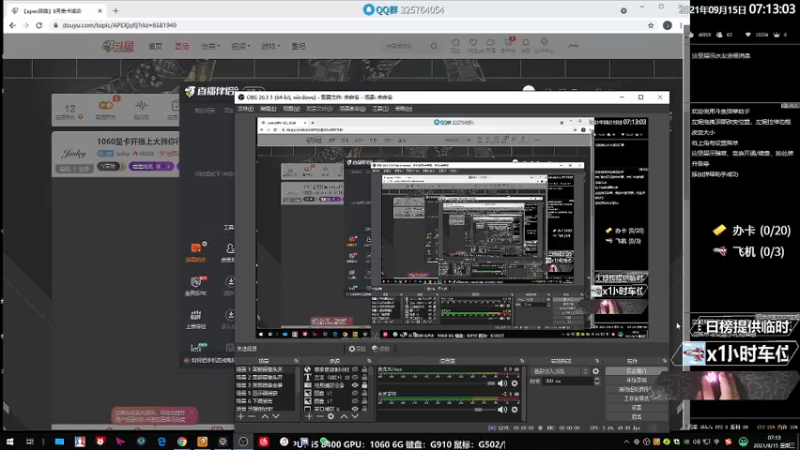Open OBS 配置文件(P) menu

coord(319,109)
